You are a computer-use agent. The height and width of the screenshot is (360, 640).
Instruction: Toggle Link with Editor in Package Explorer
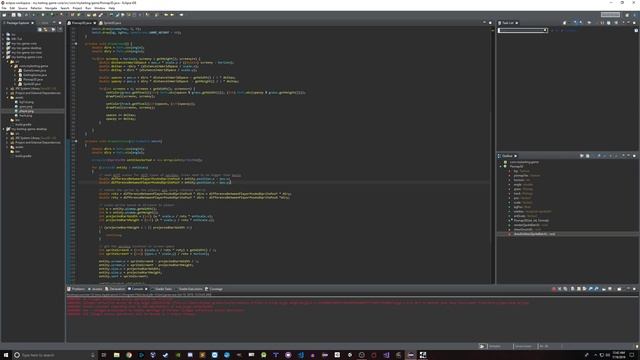(46, 29)
